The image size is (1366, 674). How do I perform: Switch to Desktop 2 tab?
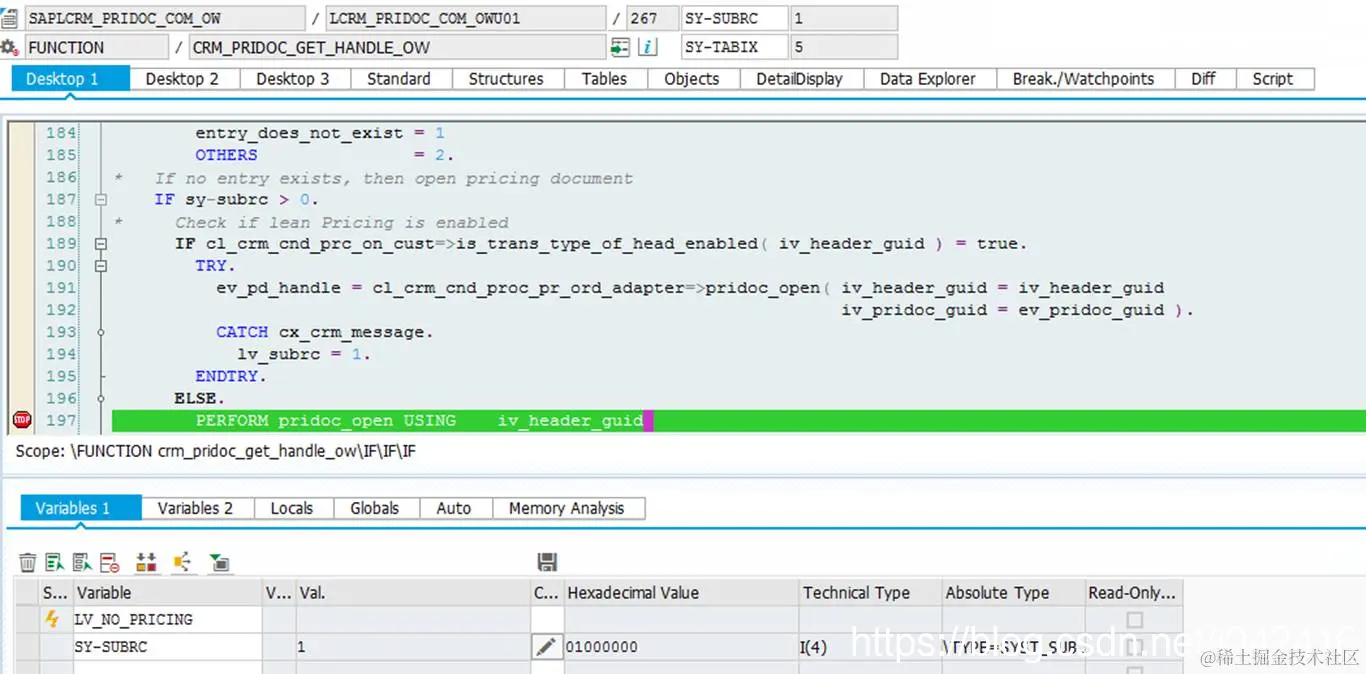(x=182, y=79)
